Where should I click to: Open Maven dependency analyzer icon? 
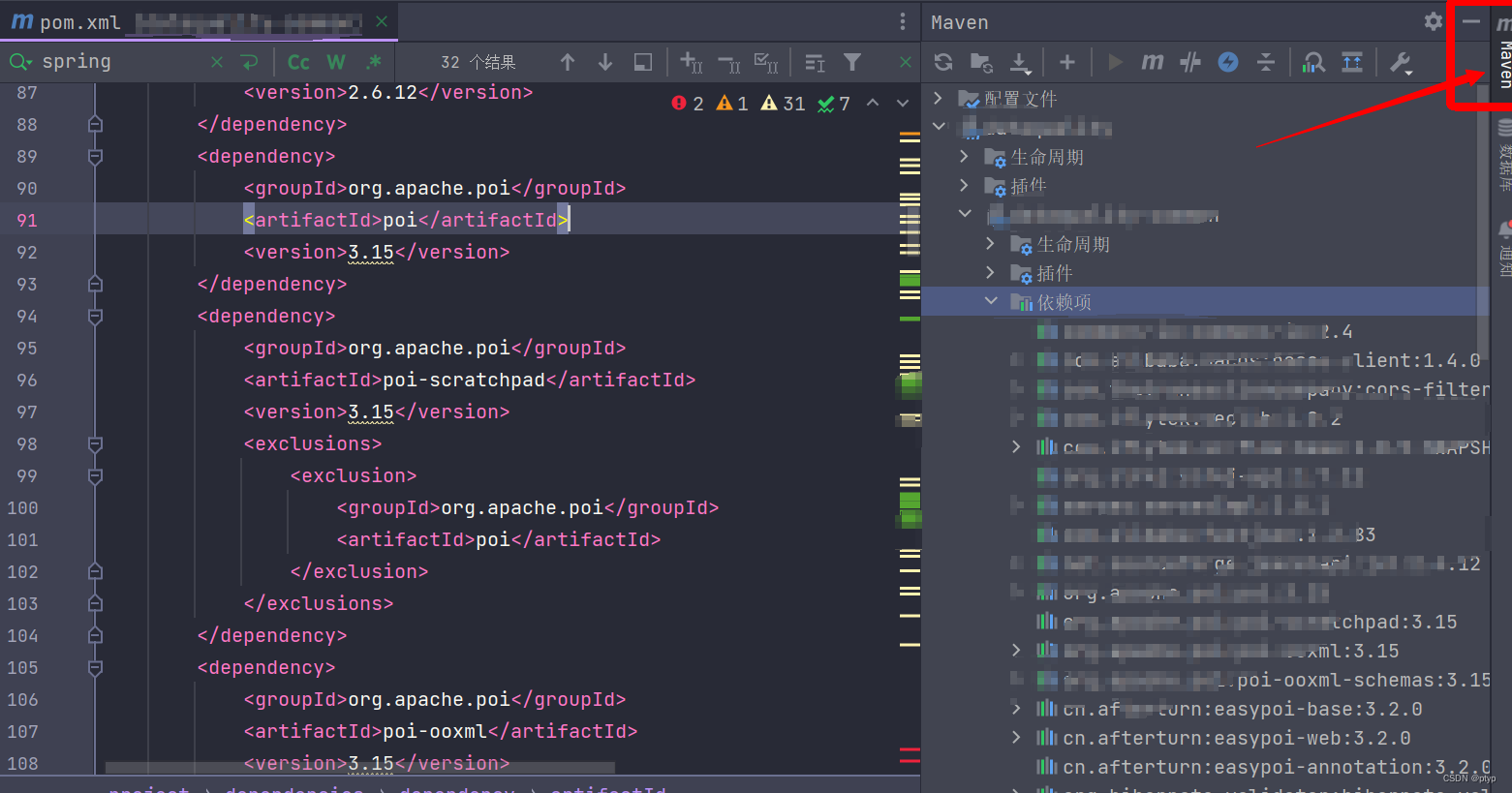(x=1313, y=62)
